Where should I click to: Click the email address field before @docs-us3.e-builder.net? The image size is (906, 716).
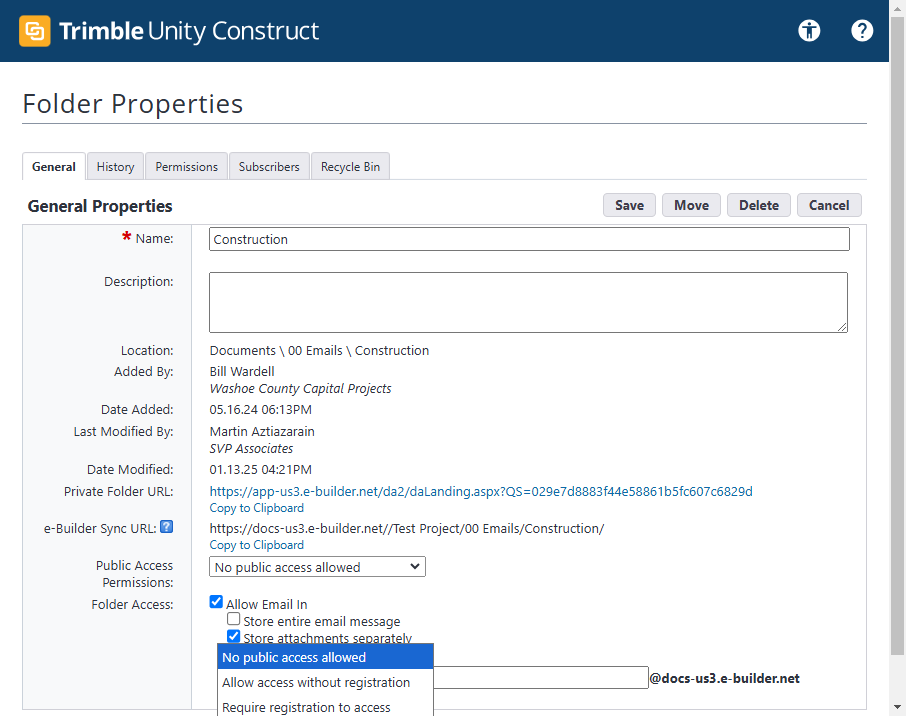(x=541, y=678)
